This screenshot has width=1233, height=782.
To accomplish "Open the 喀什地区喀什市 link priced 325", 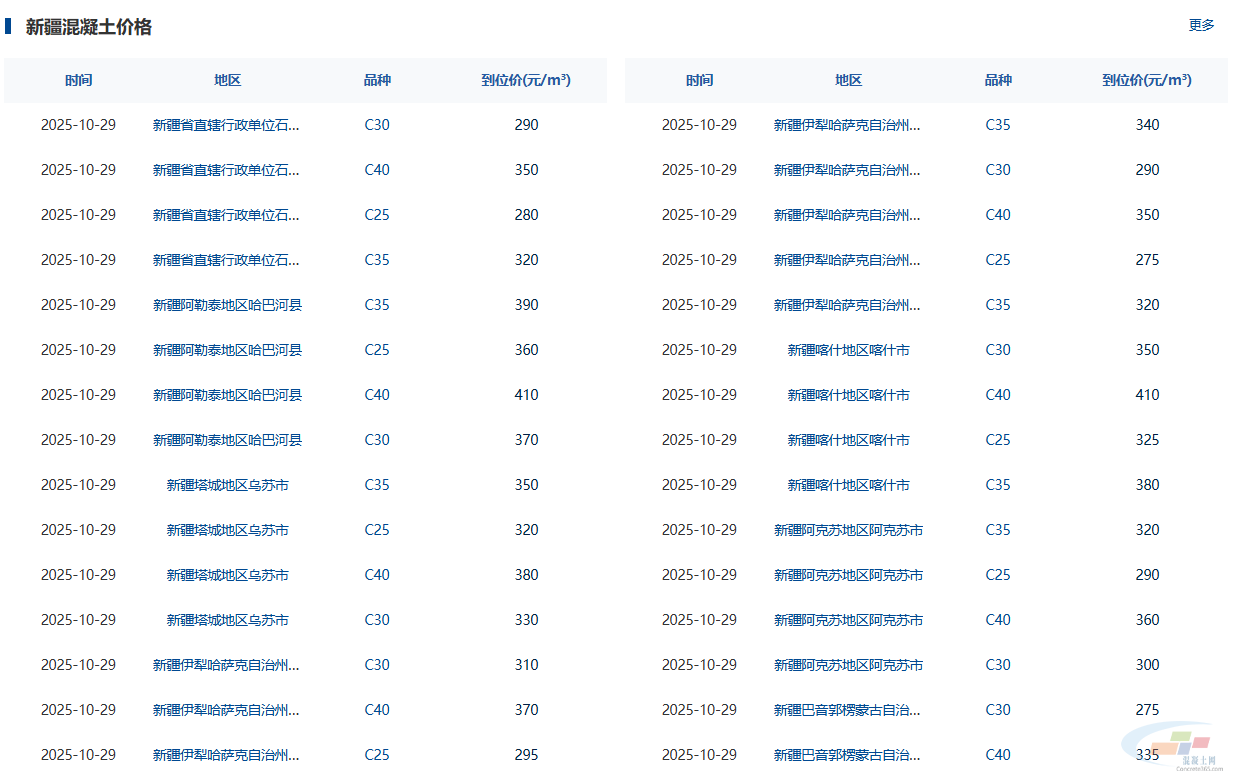I will (x=848, y=440).
